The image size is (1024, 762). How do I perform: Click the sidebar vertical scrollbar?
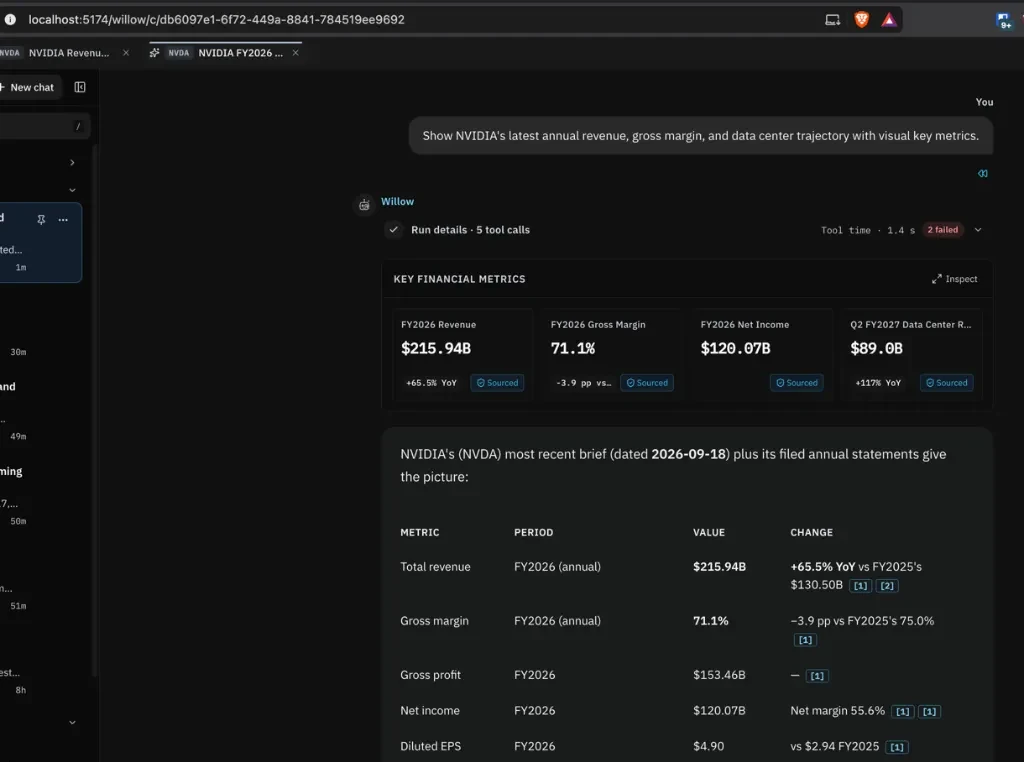click(x=95, y=411)
